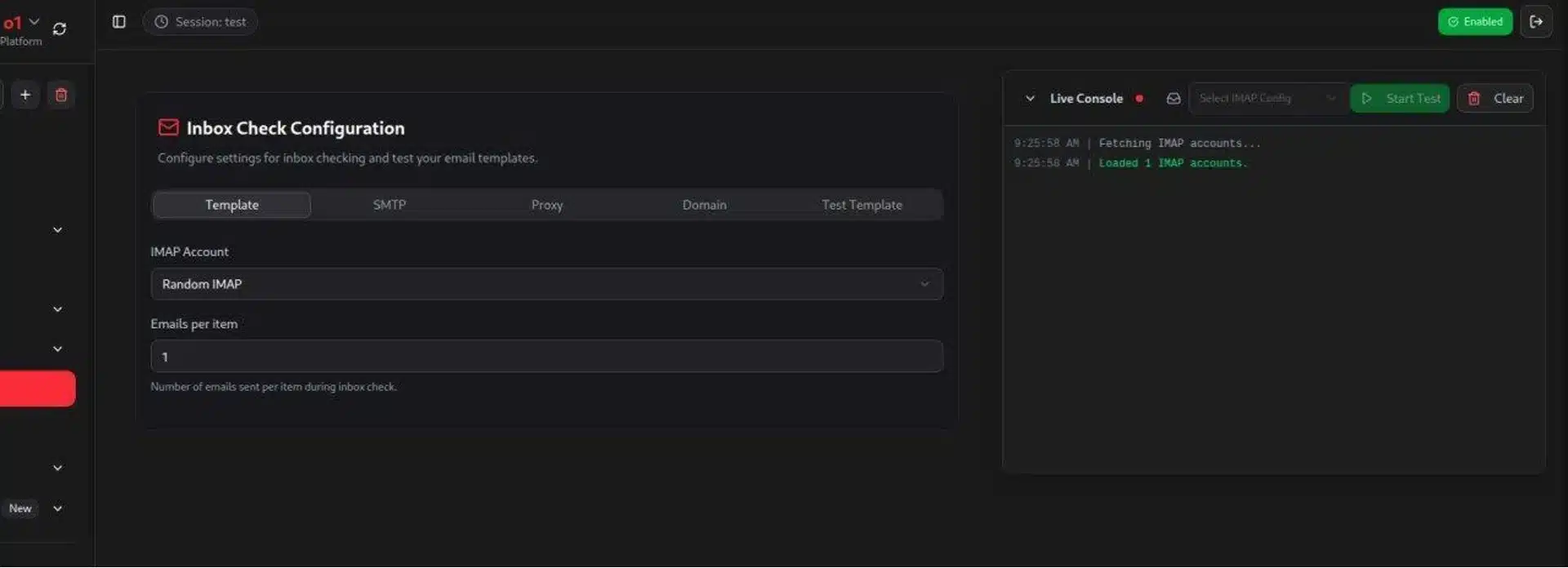Select the Test Template tab
The height and width of the screenshot is (568, 1568).
(x=862, y=206)
